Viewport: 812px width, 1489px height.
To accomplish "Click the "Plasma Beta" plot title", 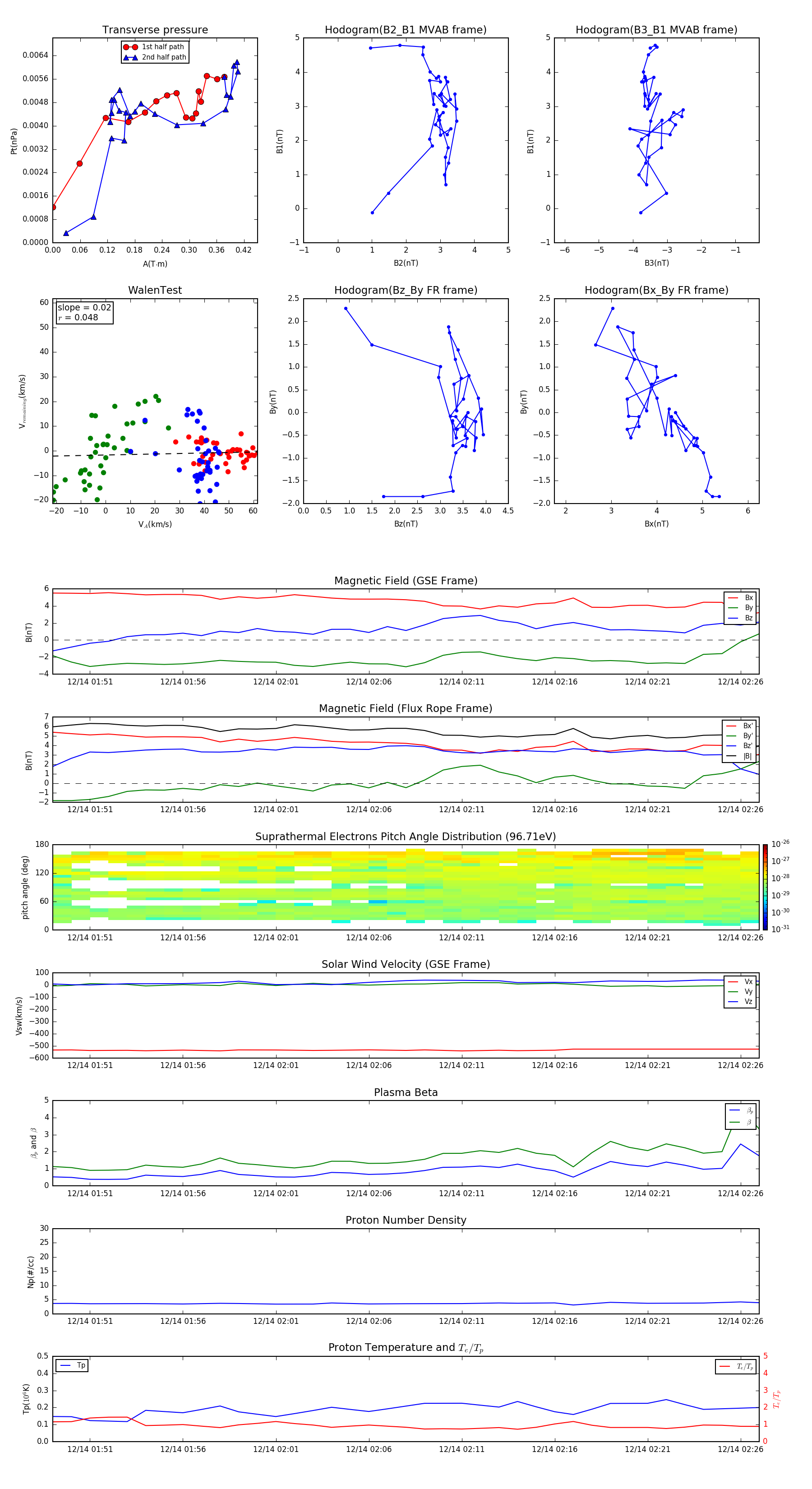I will [x=406, y=1092].
